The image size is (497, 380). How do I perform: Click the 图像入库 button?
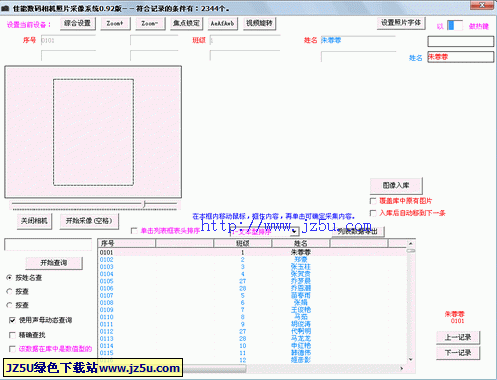pyautogui.click(x=396, y=186)
